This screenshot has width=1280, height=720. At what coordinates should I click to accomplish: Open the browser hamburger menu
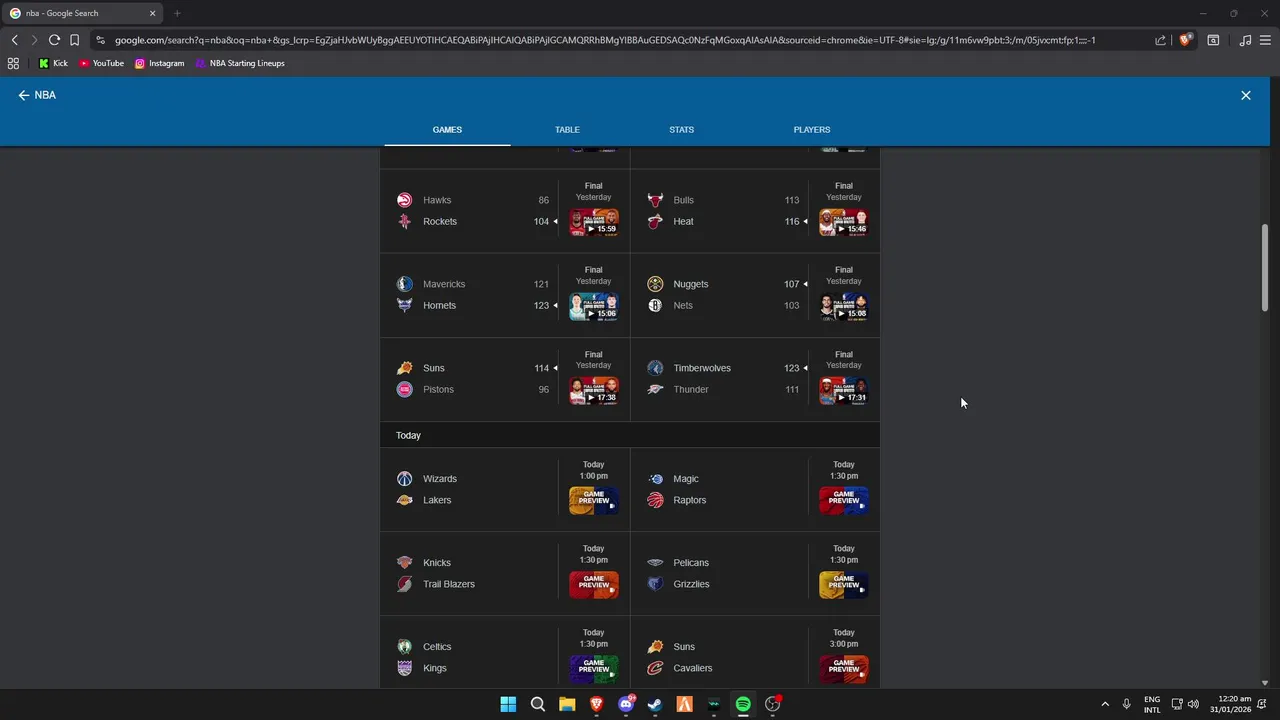pos(1266,40)
